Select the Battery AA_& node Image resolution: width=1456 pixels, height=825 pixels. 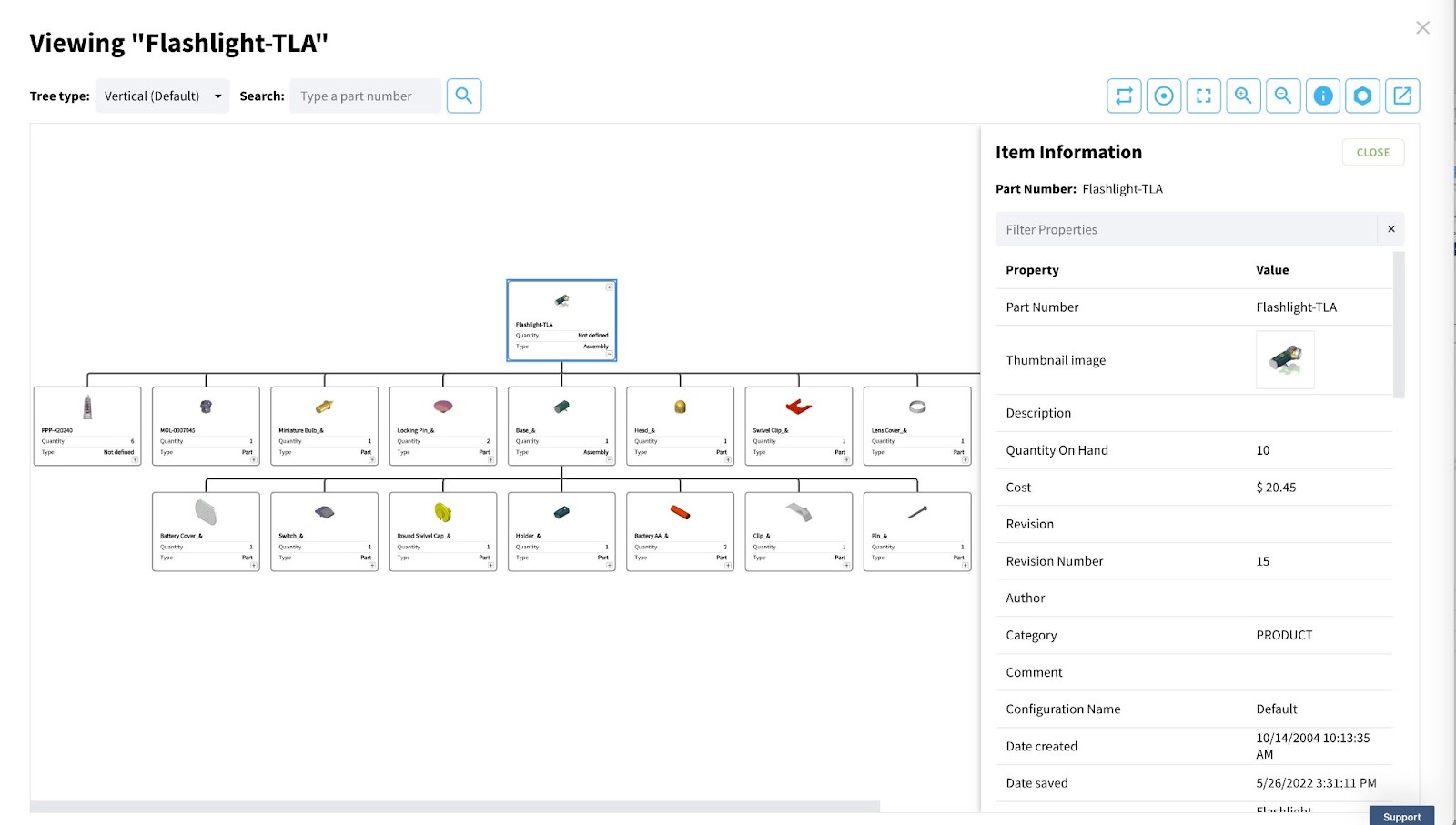pos(680,531)
